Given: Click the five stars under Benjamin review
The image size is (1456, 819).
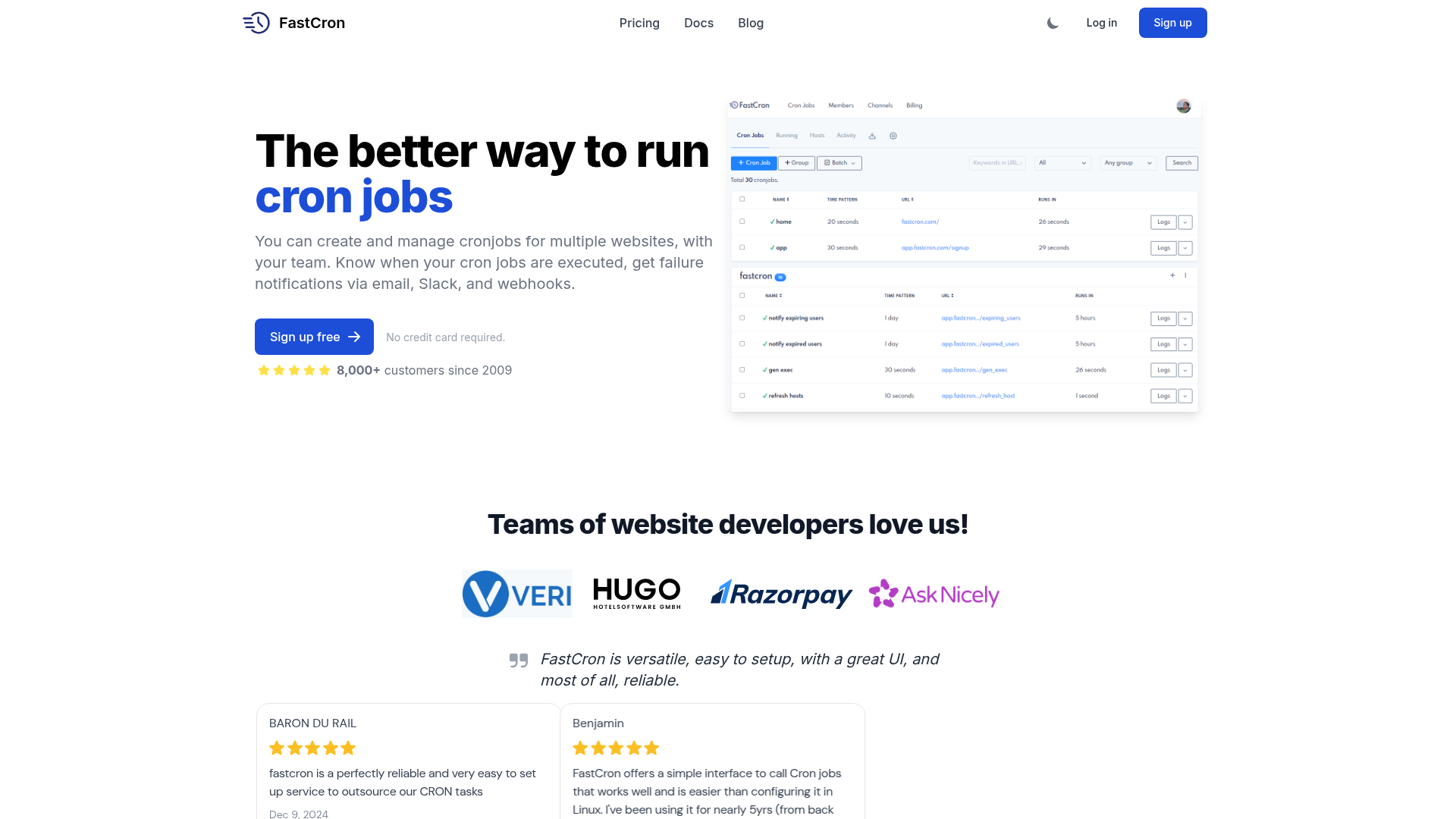Looking at the screenshot, I should pyautogui.click(x=616, y=748).
